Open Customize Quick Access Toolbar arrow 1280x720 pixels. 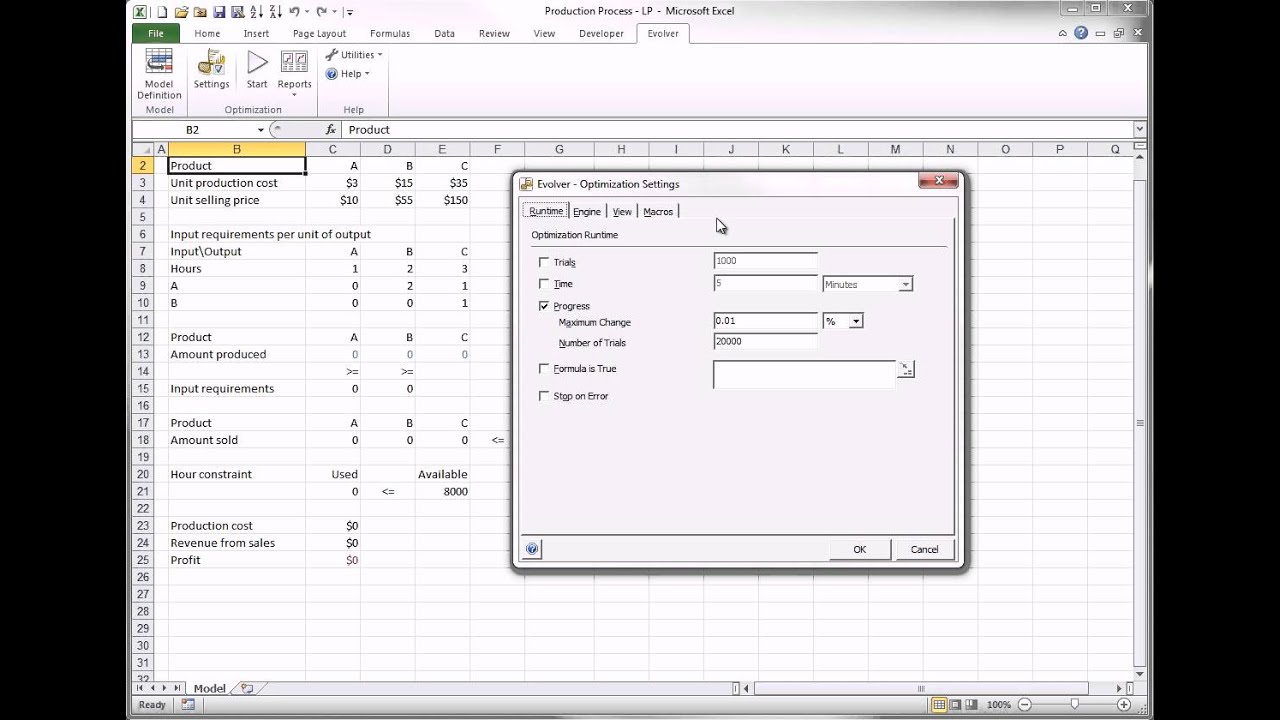pyautogui.click(x=349, y=12)
